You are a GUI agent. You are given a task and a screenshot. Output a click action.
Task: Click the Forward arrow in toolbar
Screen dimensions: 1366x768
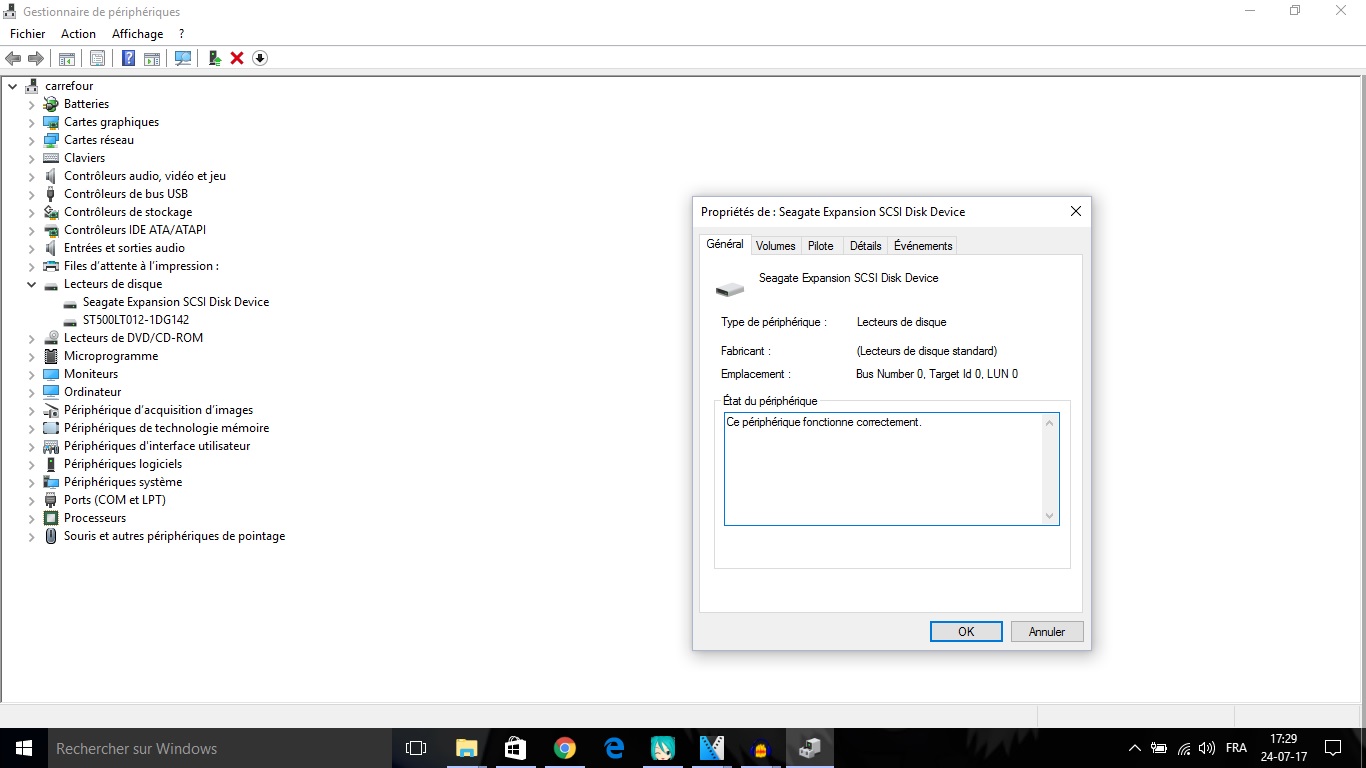(36, 58)
